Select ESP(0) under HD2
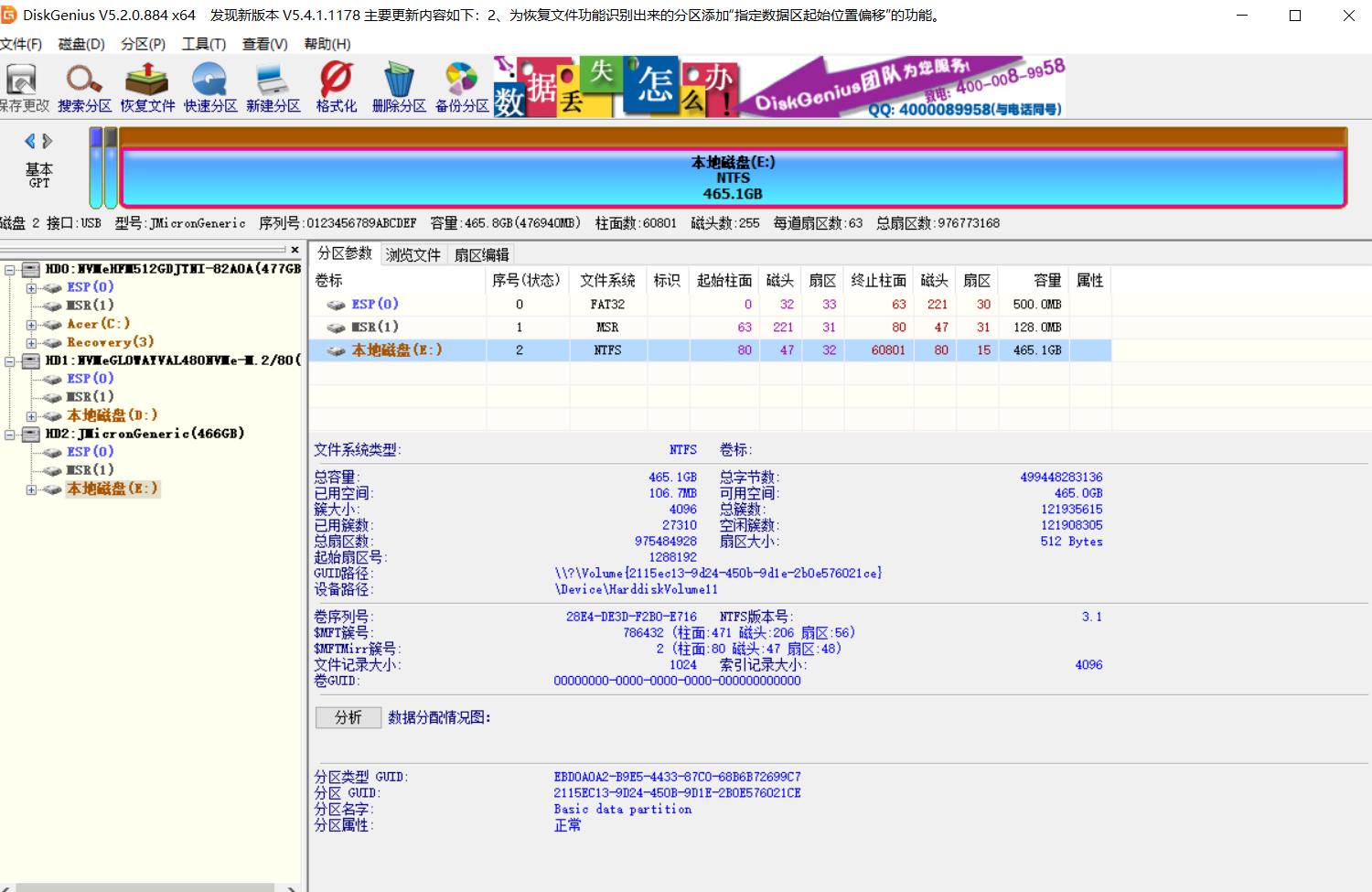This screenshot has height=892, width=1372. click(90, 451)
